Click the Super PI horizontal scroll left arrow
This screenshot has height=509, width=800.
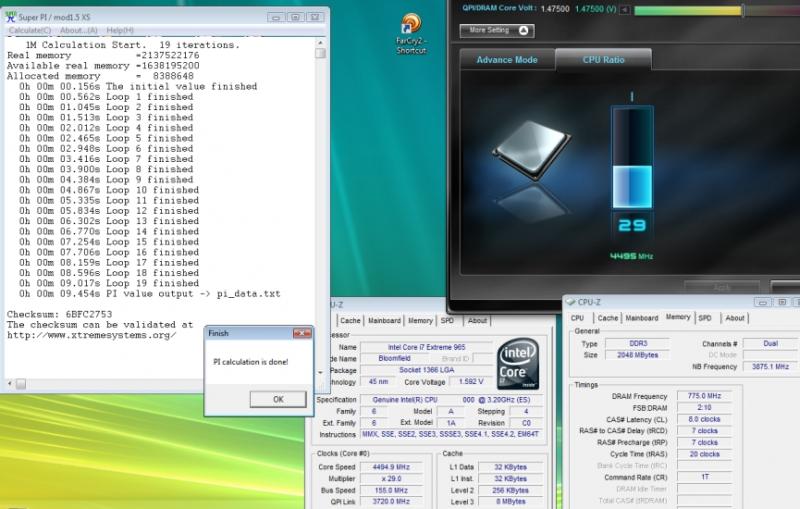(x=10, y=383)
